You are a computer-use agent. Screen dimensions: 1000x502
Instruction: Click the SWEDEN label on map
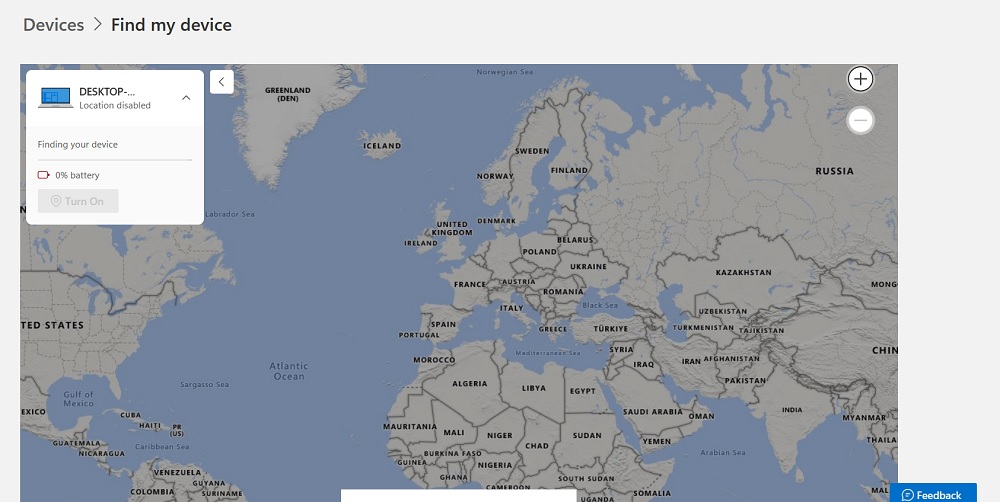(x=532, y=151)
